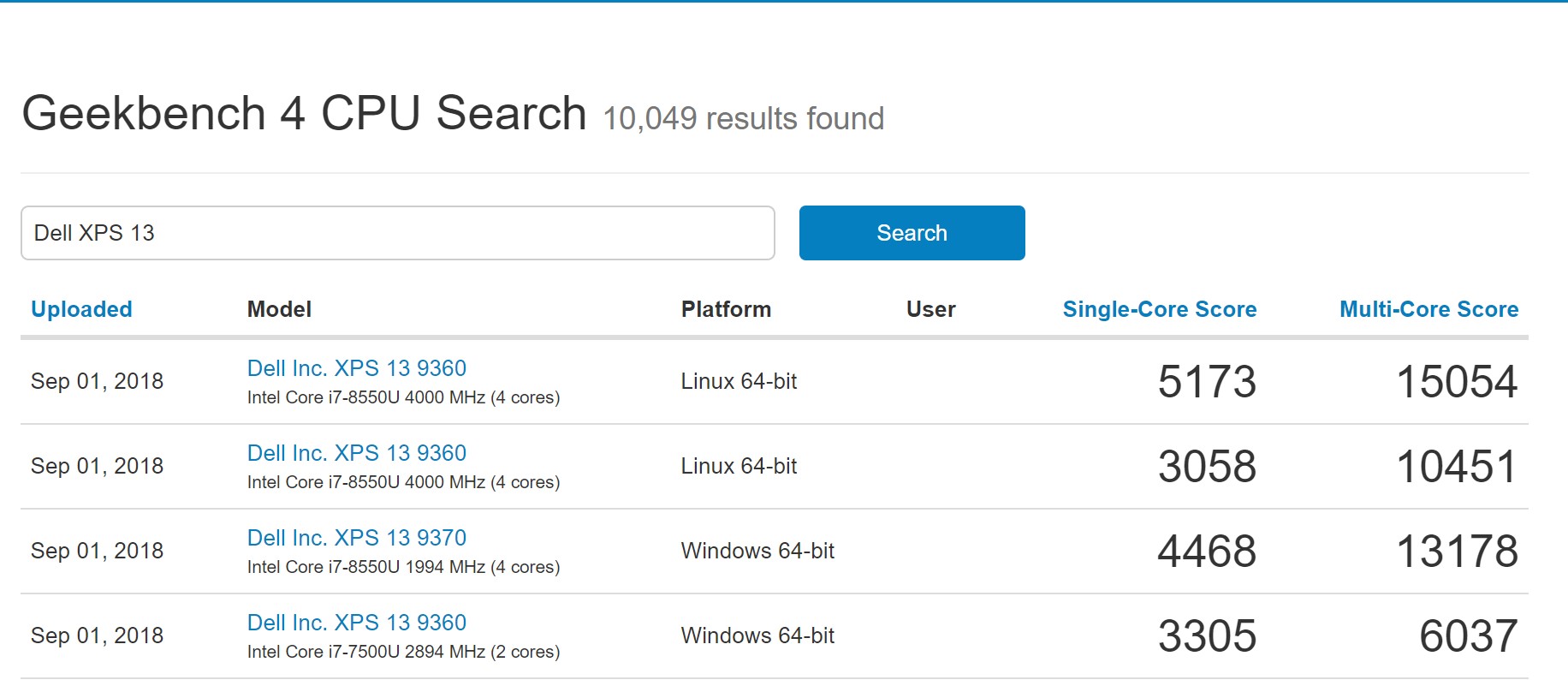Open the Dell Inc. XPS 13 9370 result
The height and width of the screenshot is (680, 1568).
[357, 538]
